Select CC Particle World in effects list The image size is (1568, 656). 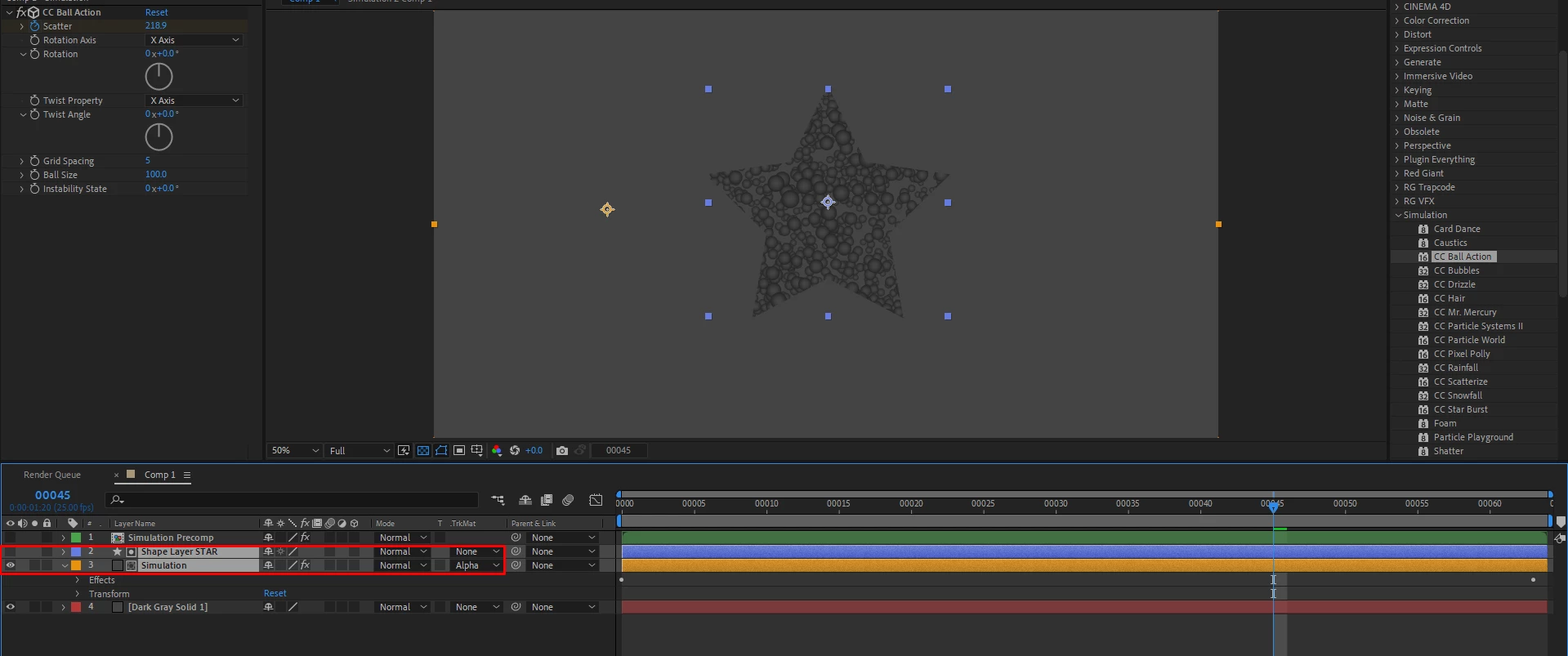(x=1469, y=340)
